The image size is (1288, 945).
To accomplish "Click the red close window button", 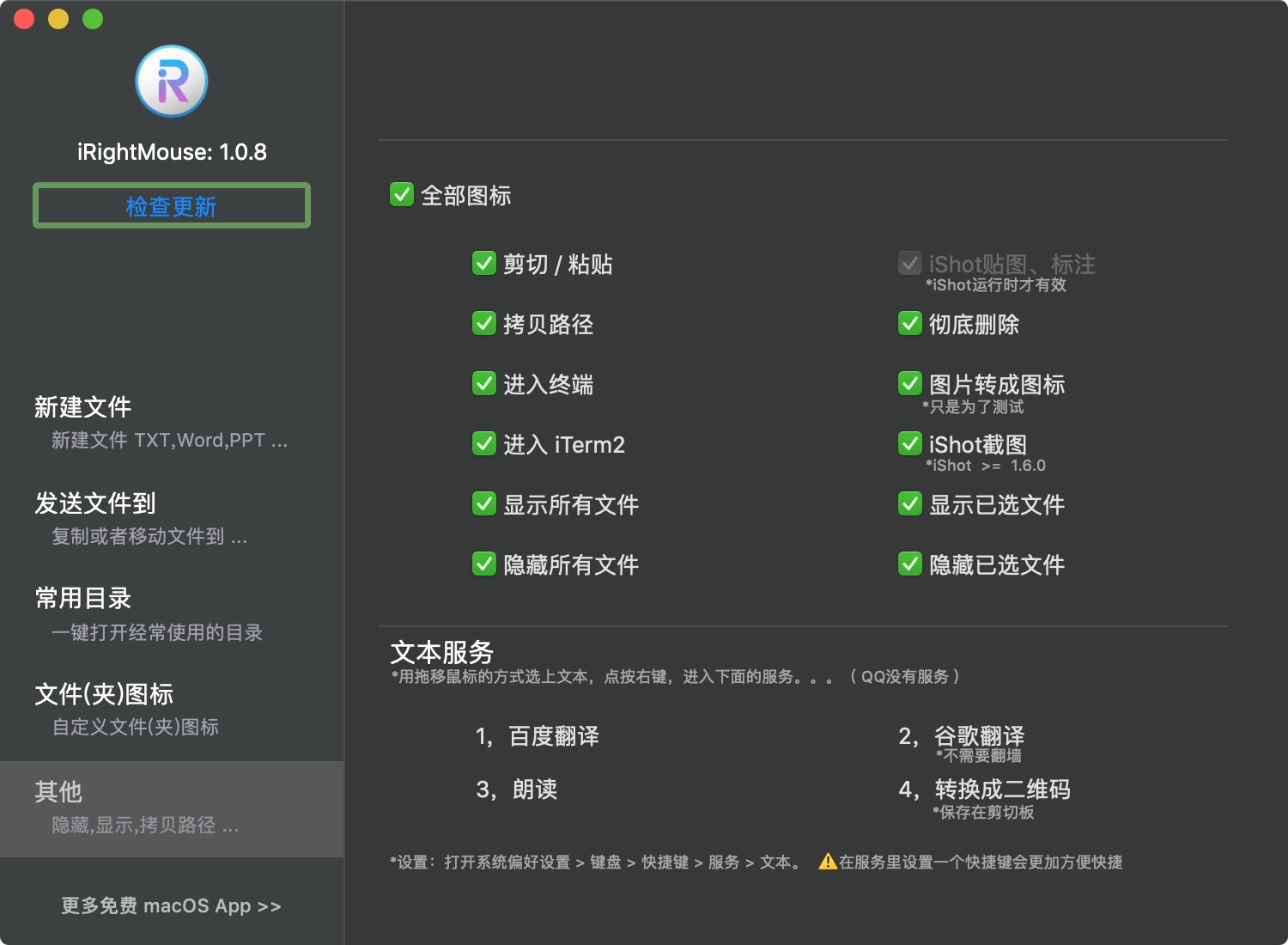I will pos(24,19).
